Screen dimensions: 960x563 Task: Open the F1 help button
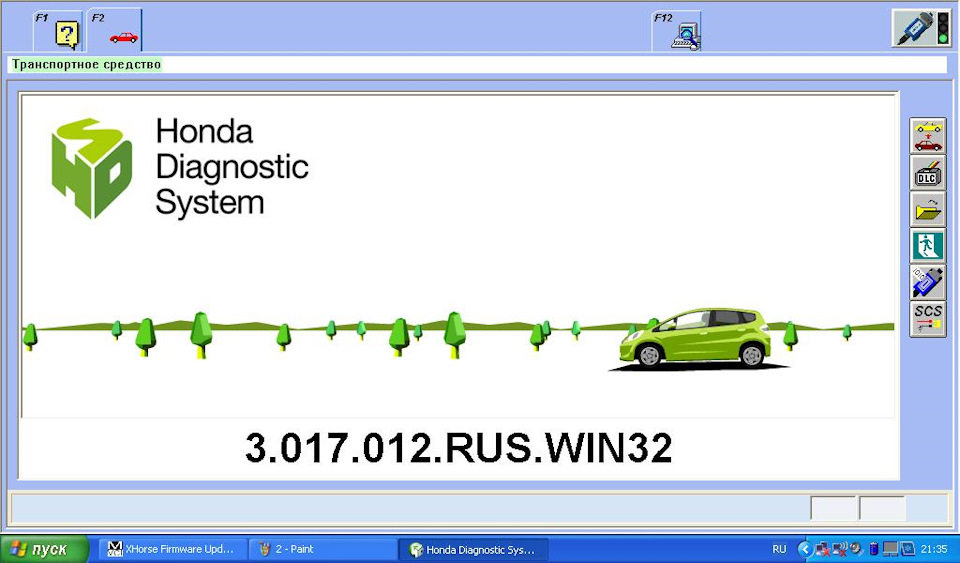tap(58, 31)
